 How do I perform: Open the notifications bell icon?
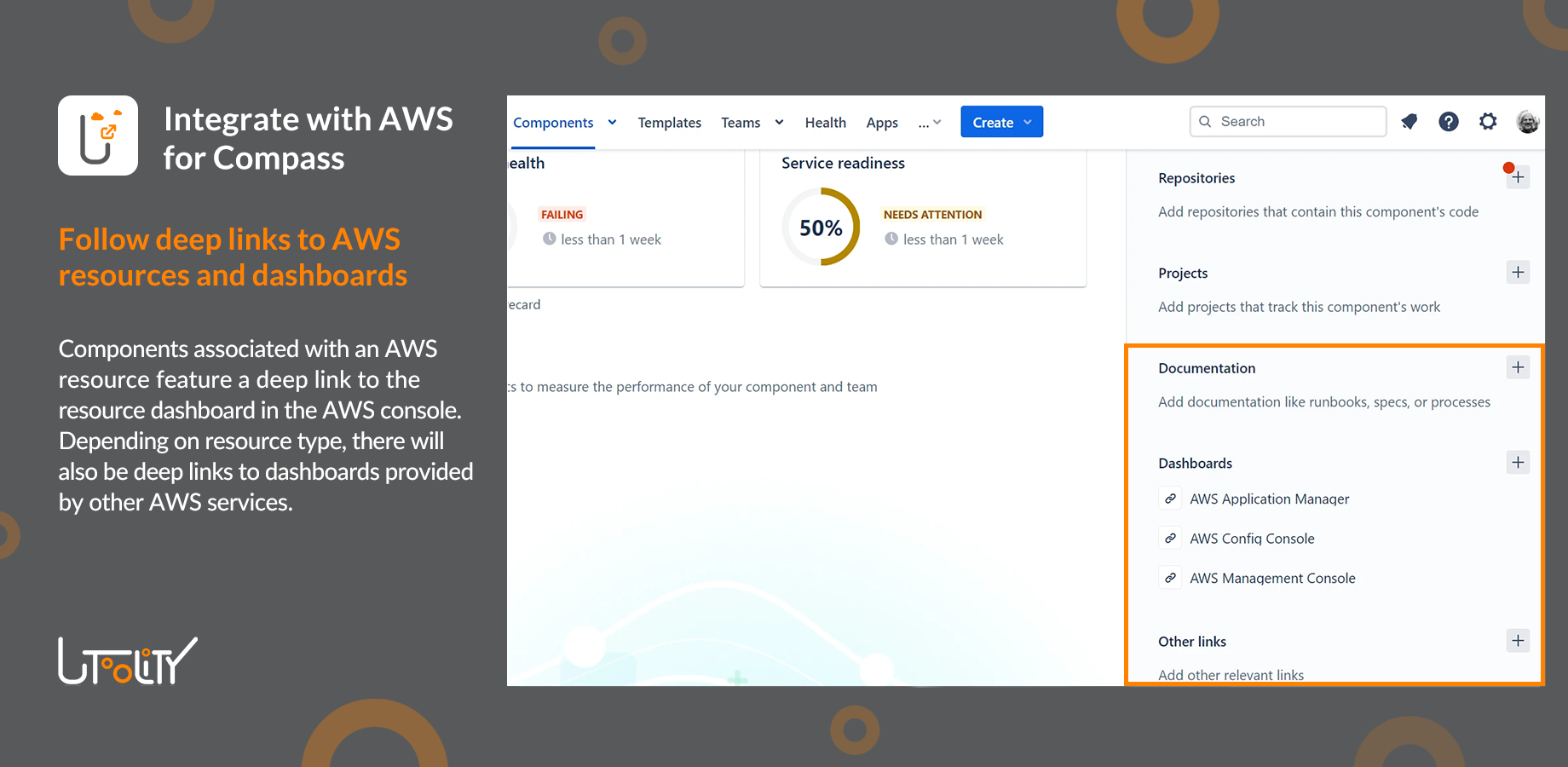tap(1409, 122)
